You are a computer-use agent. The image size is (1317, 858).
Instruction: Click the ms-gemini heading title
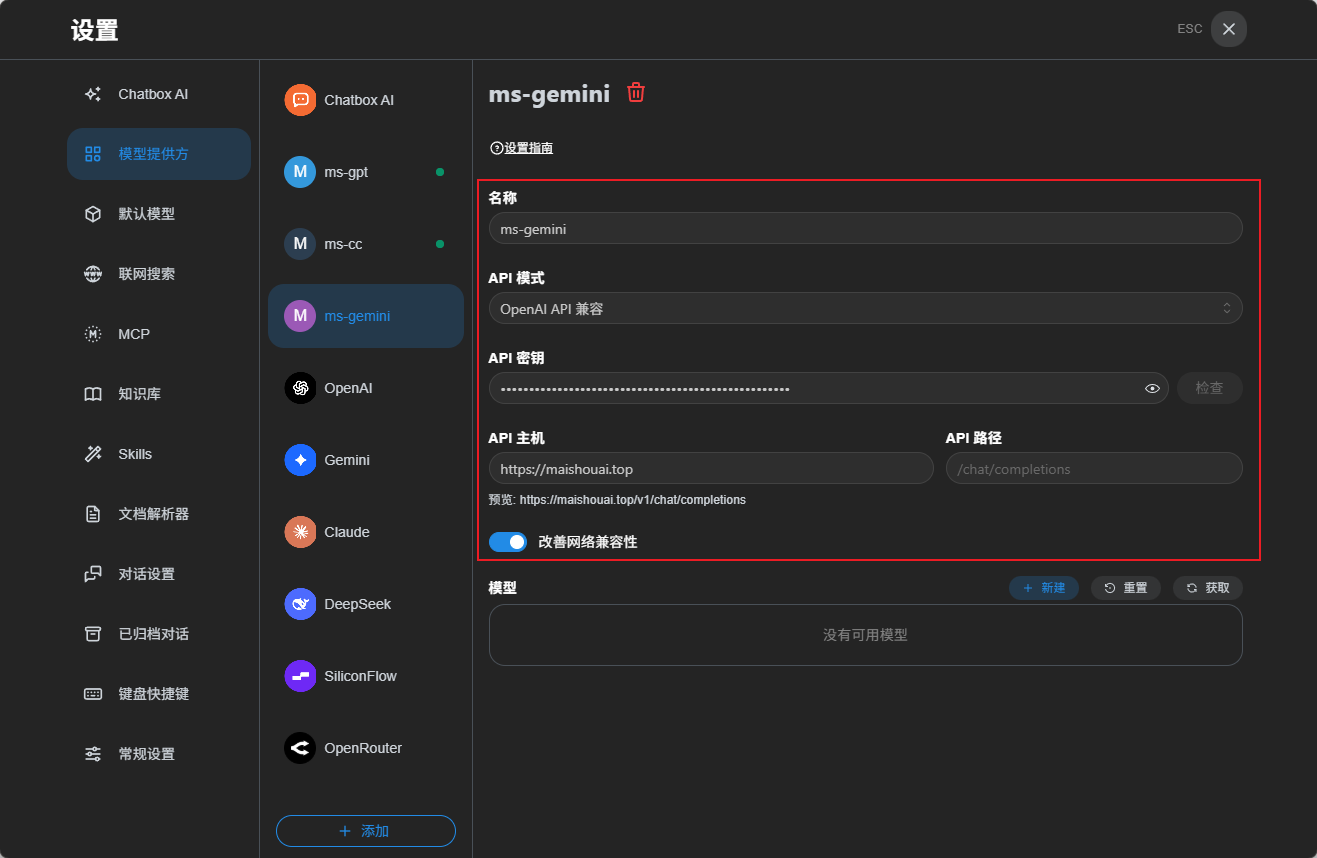point(549,94)
